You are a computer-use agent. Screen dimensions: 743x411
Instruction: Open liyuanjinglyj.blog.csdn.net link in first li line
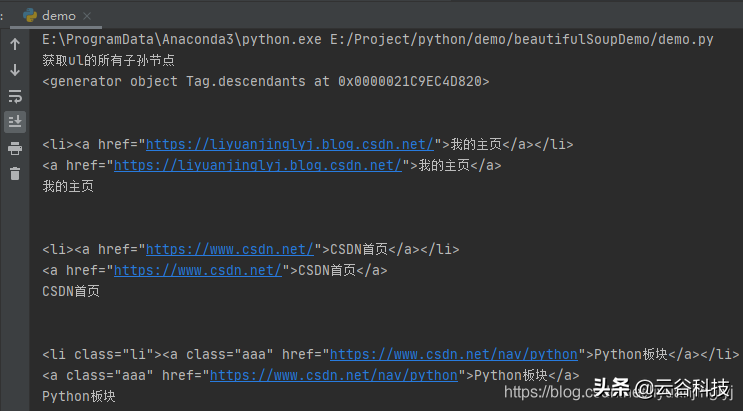coord(290,144)
